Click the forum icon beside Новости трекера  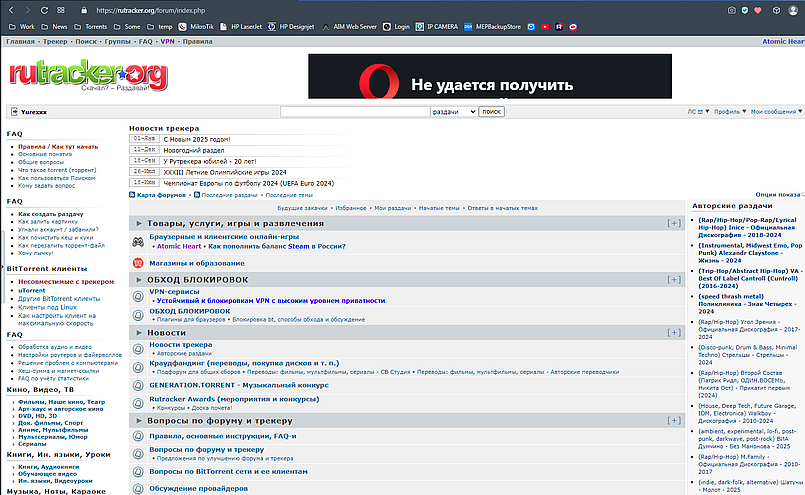tap(138, 349)
